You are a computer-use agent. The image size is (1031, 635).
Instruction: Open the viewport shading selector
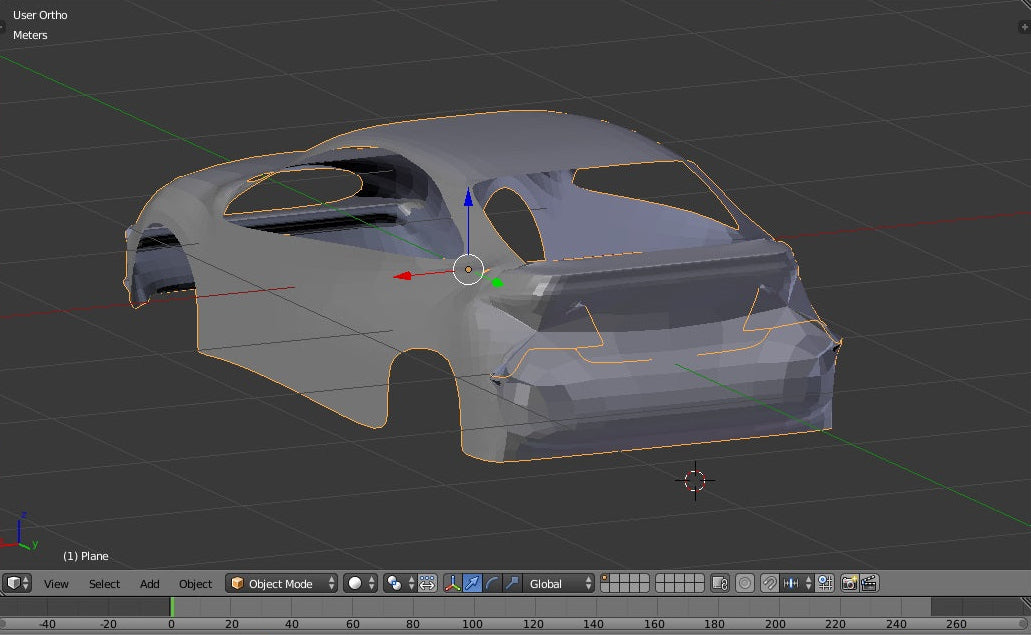coord(360,583)
